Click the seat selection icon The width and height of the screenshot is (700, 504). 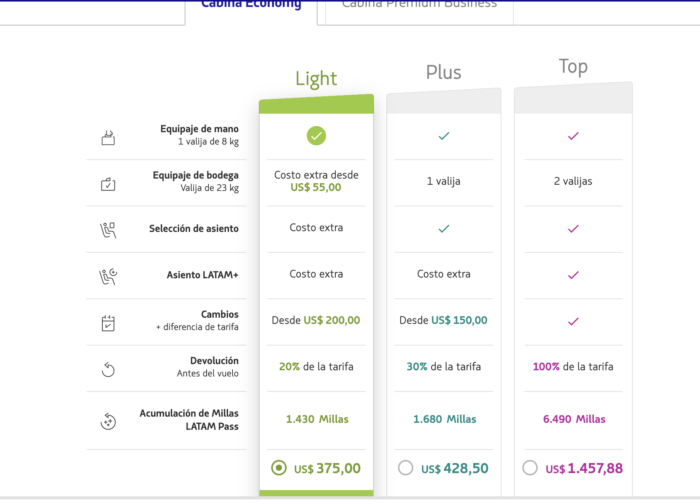pyautogui.click(x=109, y=229)
